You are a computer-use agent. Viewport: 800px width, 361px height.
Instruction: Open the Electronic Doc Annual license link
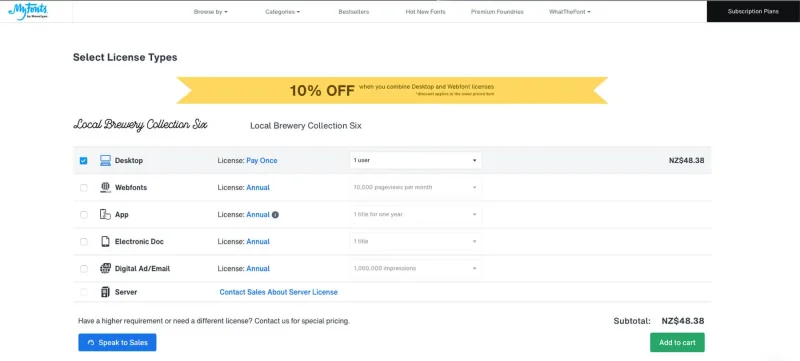(258, 242)
